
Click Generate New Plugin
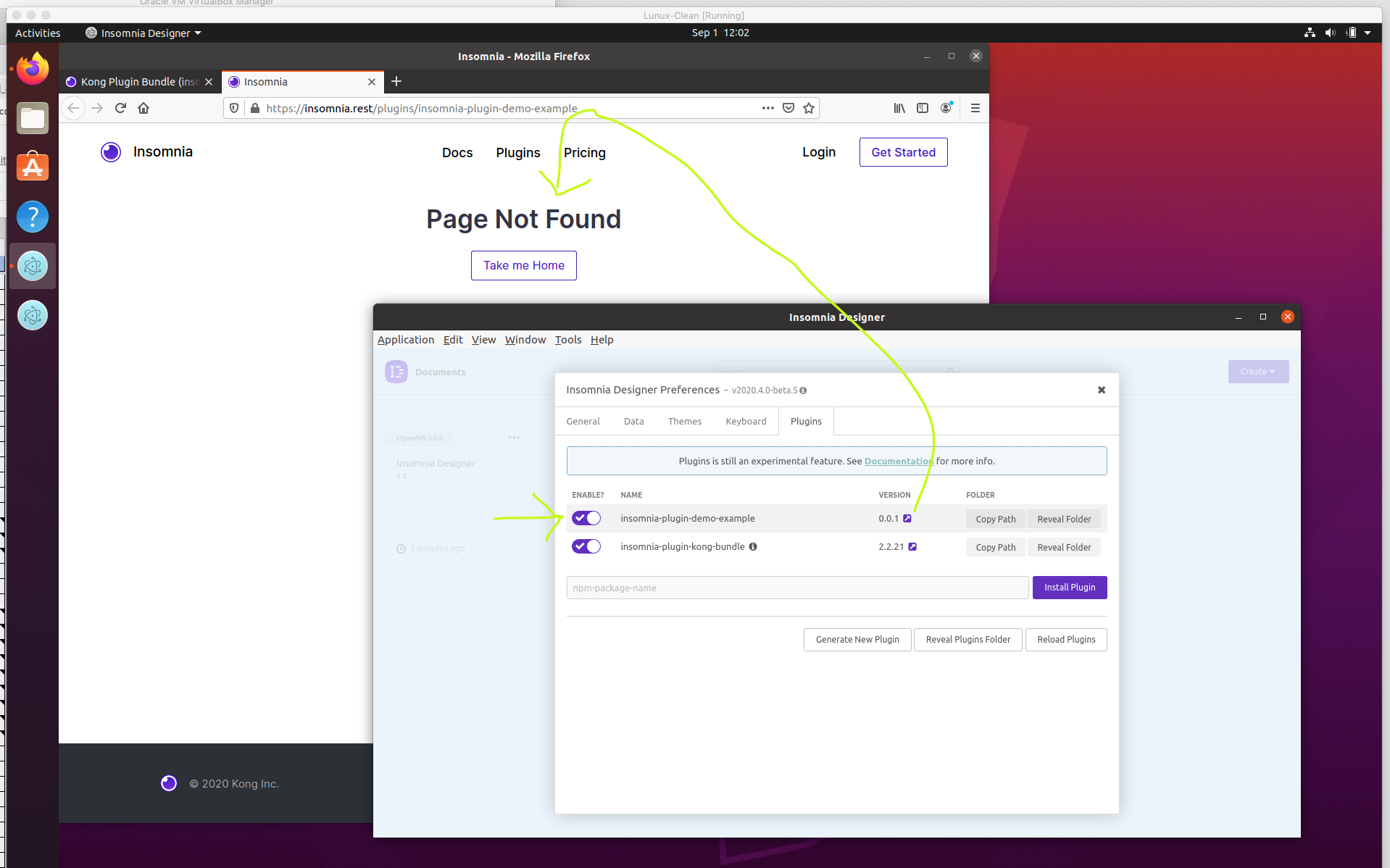(857, 639)
